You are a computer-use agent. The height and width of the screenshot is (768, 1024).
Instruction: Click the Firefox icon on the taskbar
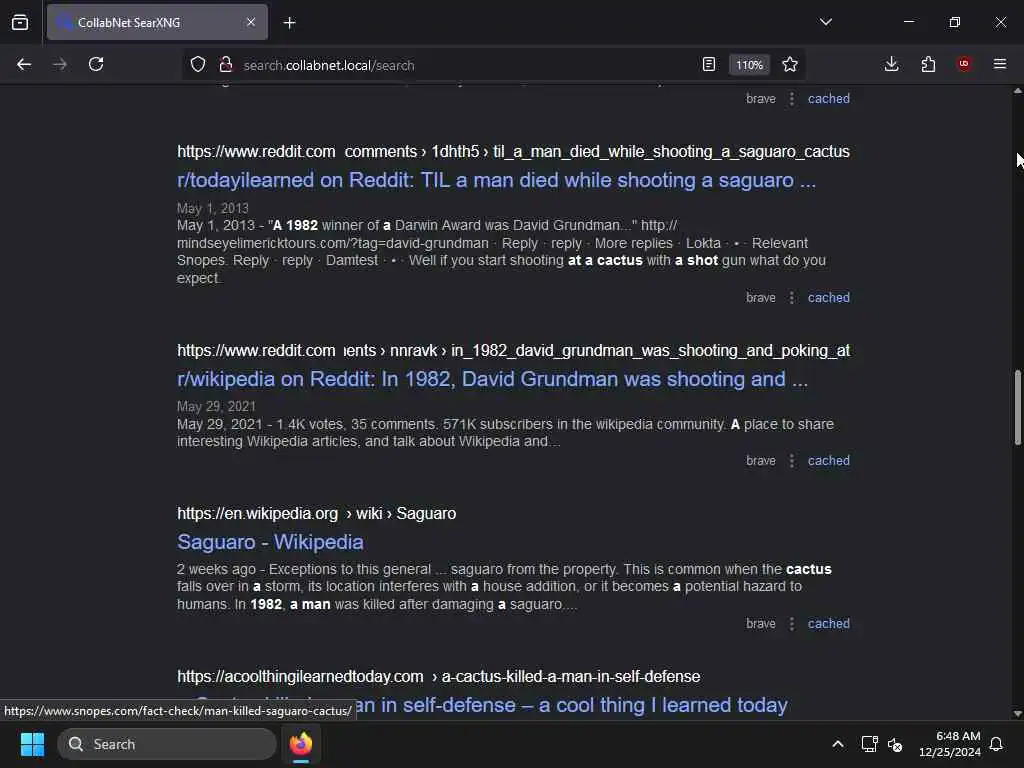point(300,744)
